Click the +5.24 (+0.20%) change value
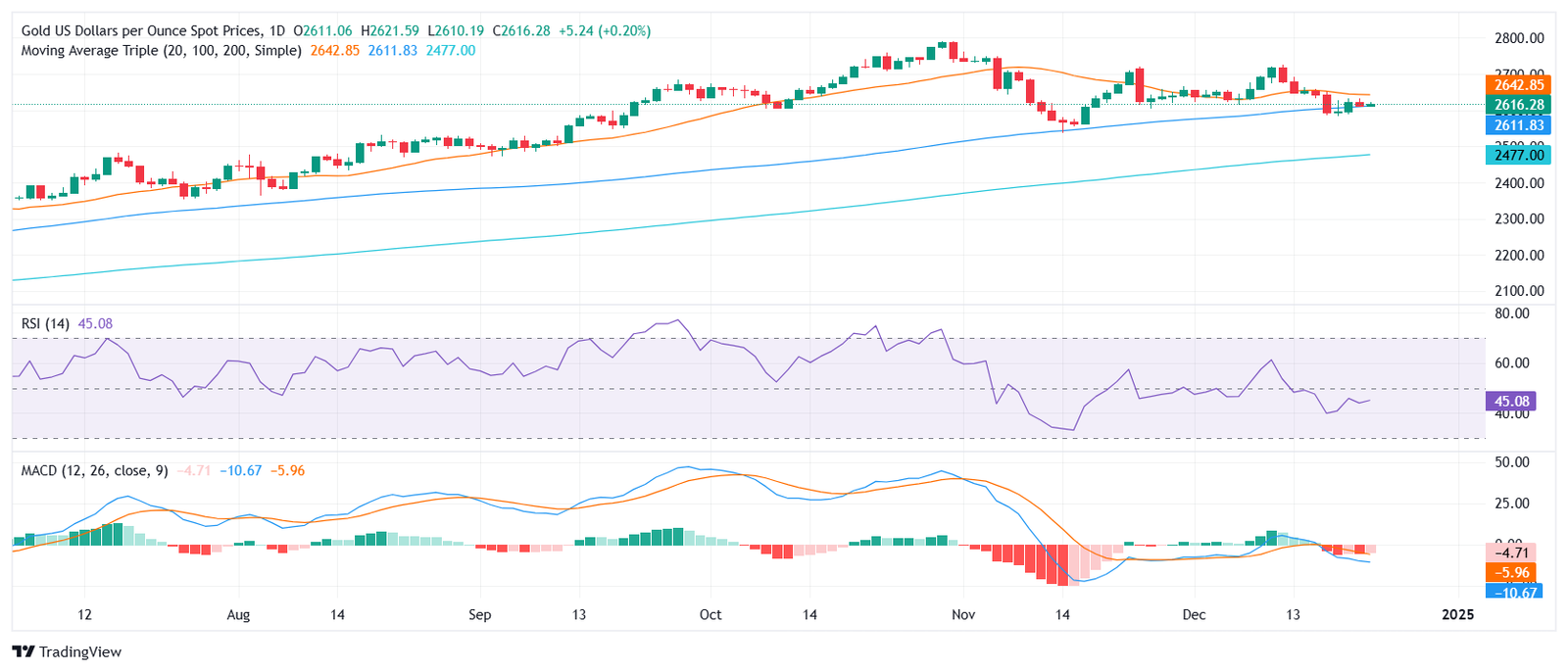The width and height of the screenshot is (1568, 672). click(x=604, y=30)
